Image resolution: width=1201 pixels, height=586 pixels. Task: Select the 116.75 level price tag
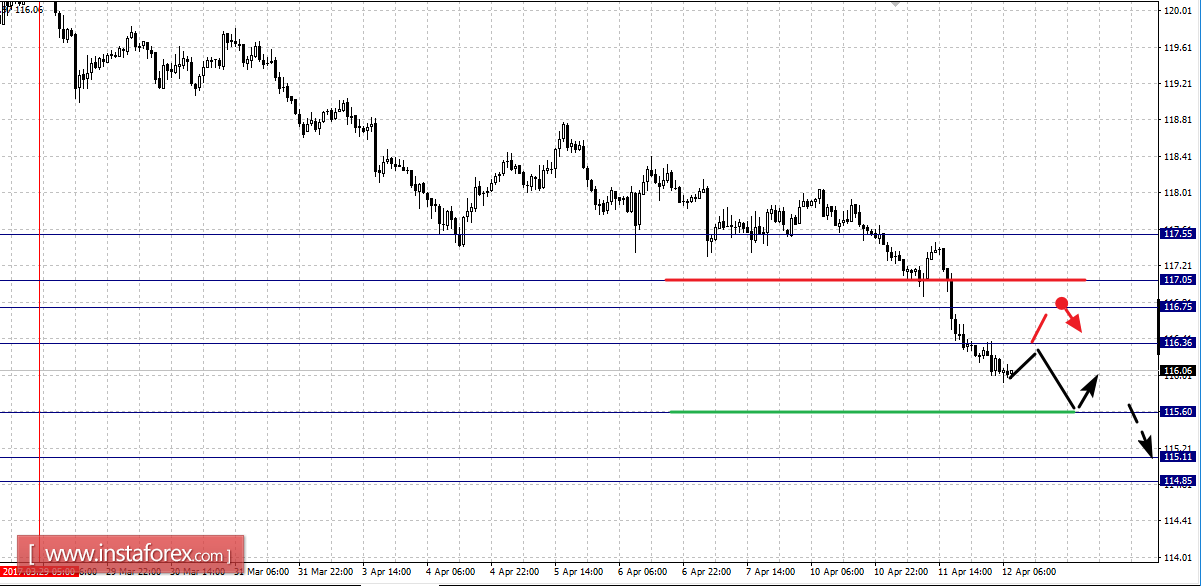(x=1177, y=306)
